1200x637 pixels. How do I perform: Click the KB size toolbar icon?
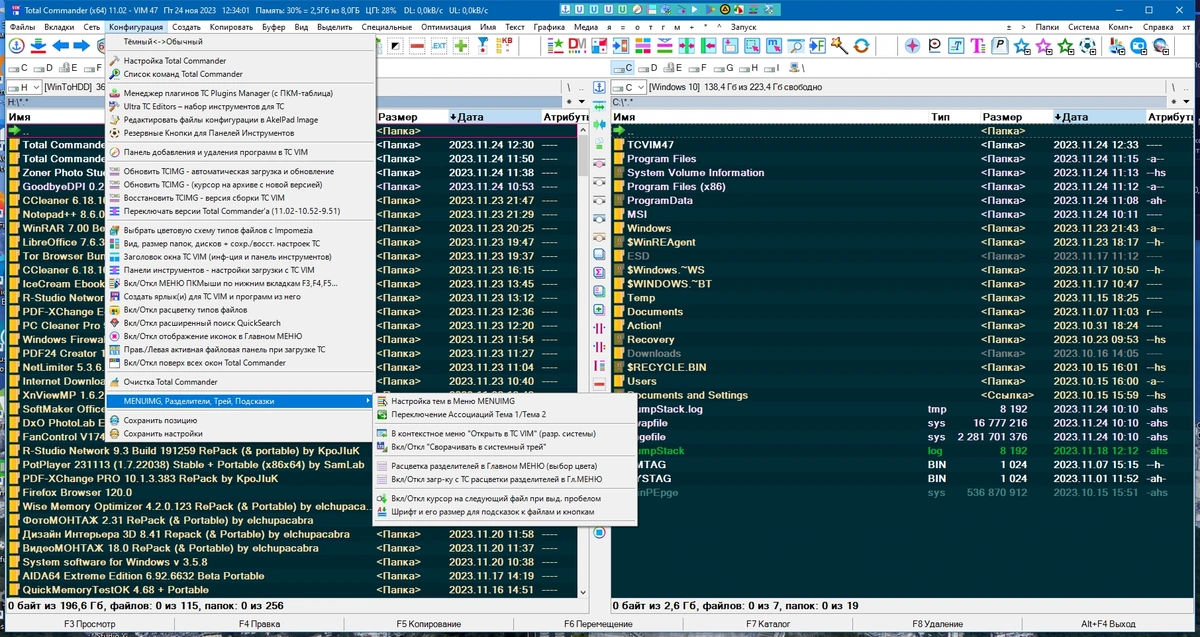[x=506, y=45]
